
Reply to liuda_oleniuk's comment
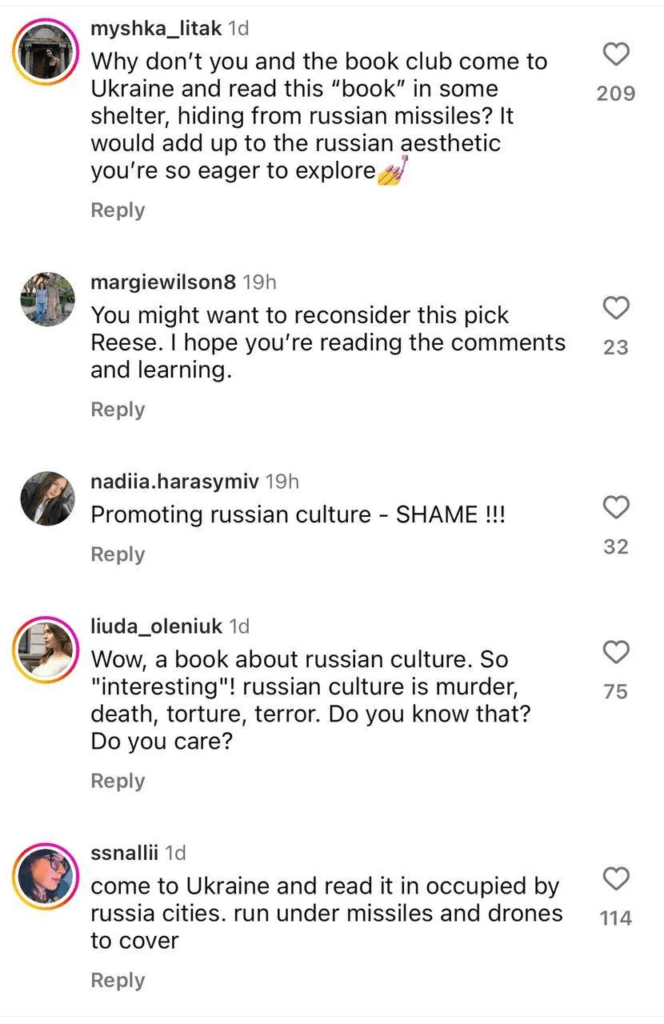click(118, 780)
